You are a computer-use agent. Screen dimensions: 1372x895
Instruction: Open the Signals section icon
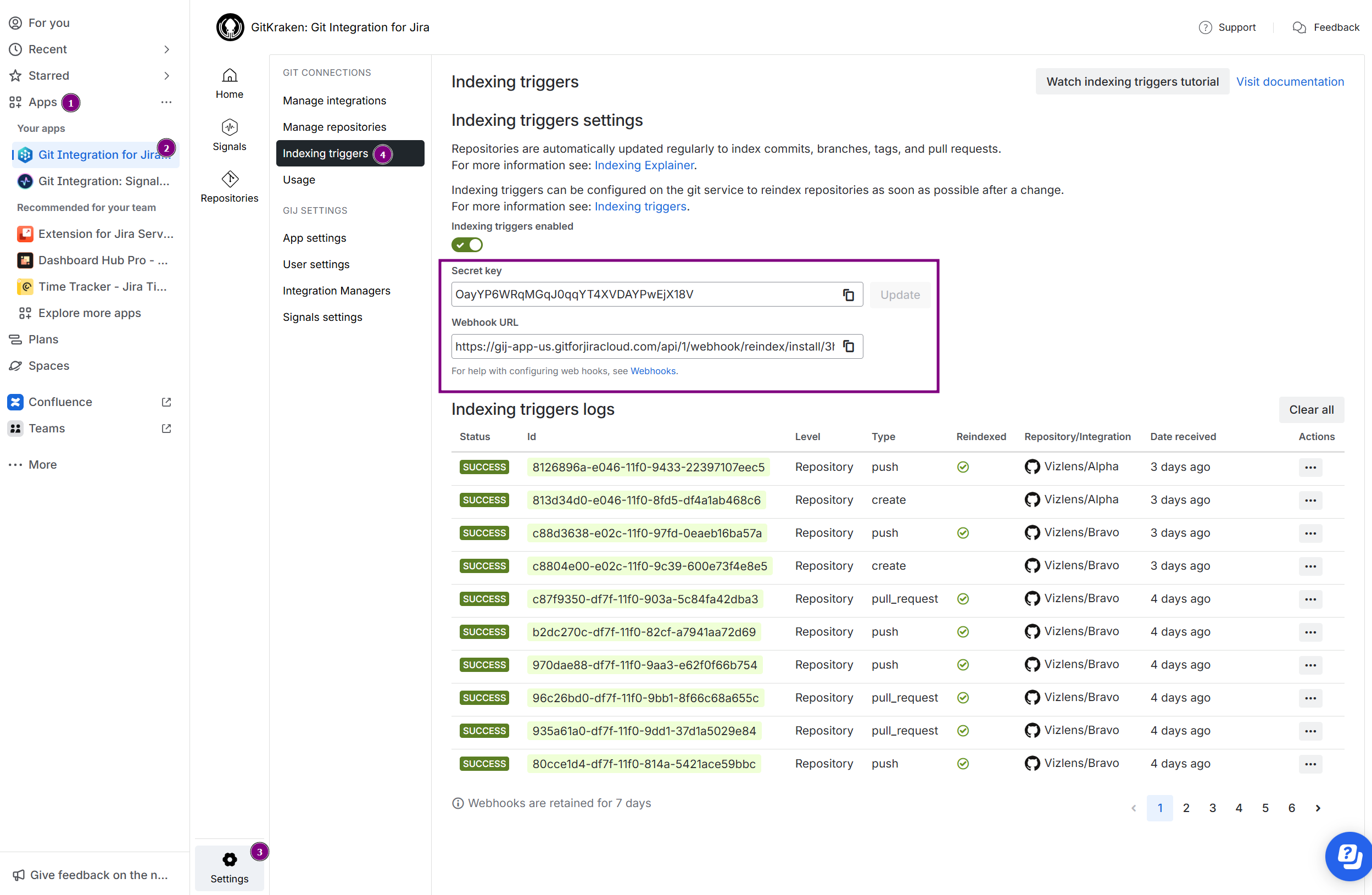230,127
